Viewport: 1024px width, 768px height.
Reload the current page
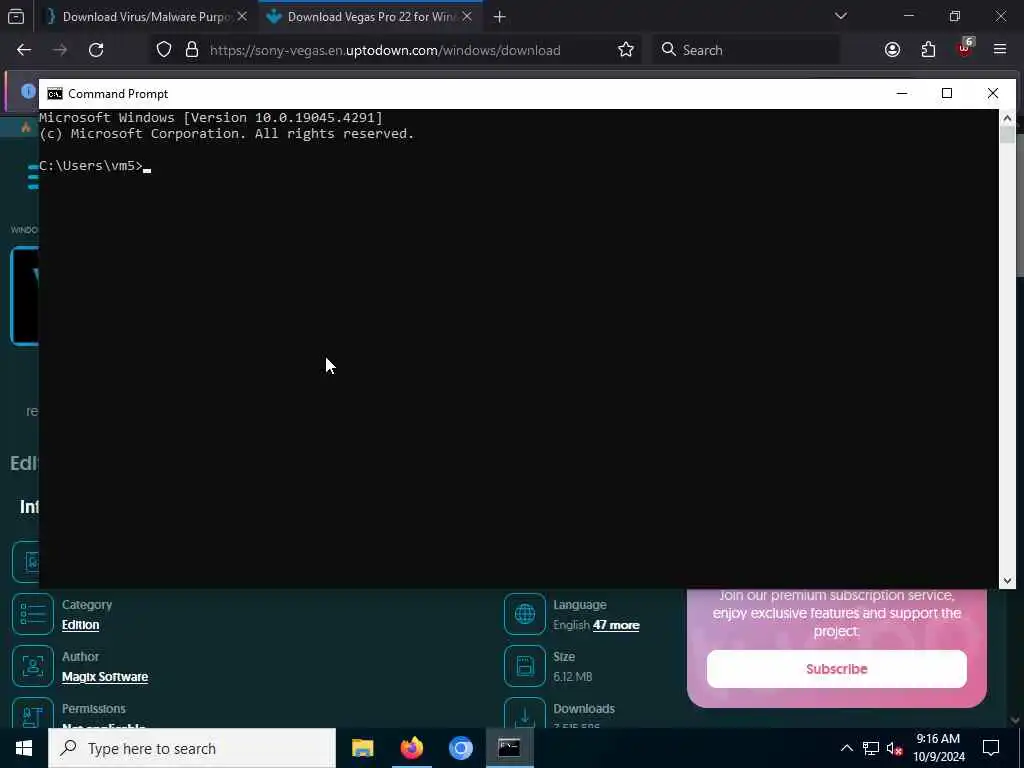96,50
